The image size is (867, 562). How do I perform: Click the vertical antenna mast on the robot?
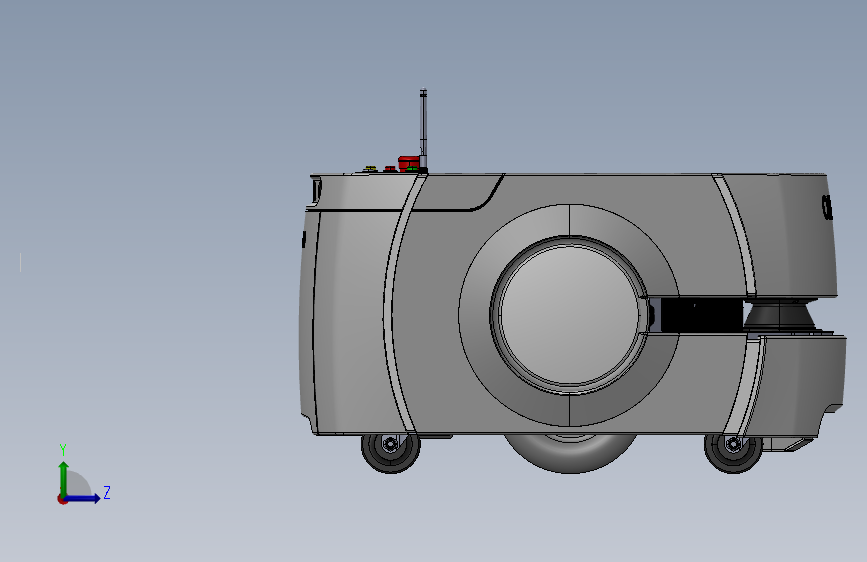pyautogui.click(x=423, y=129)
